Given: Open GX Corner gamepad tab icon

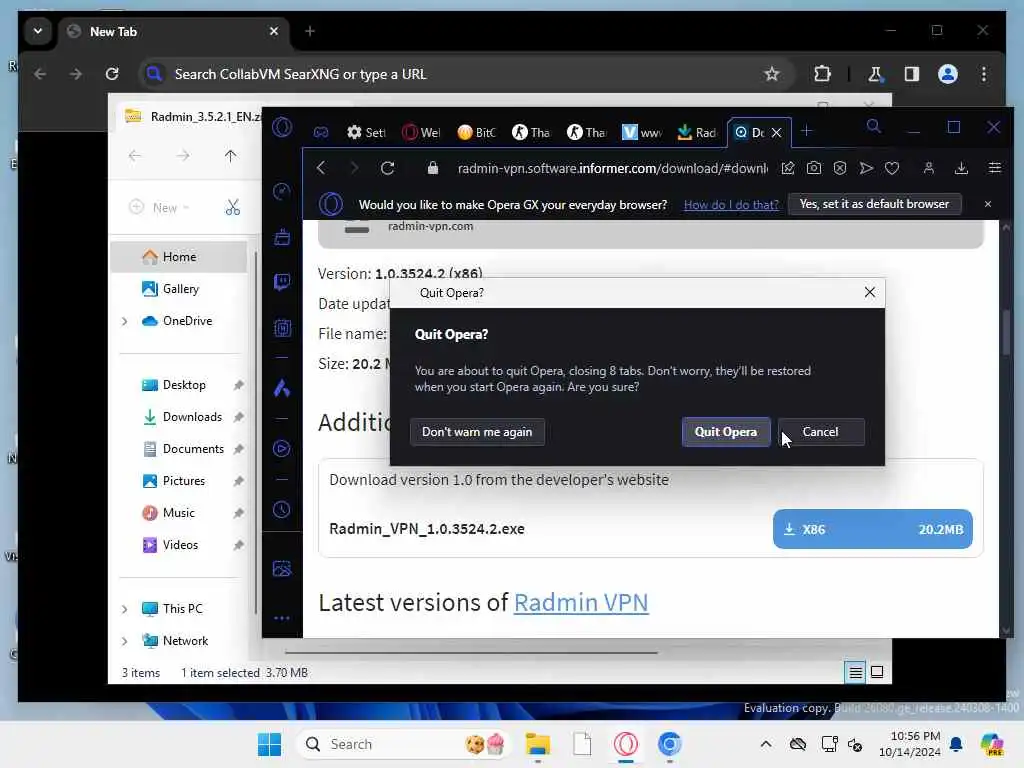Looking at the screenshot, I should (x=321, y=132).
